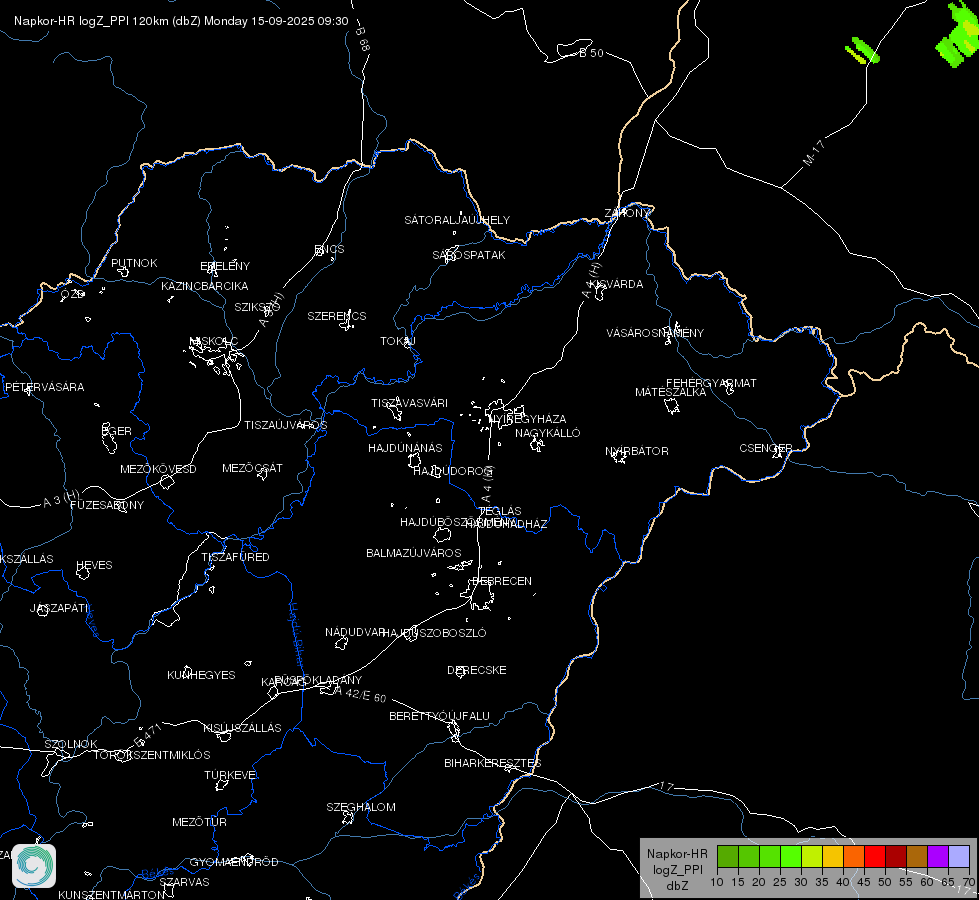Click the TÚRKEVE town label

tap(231, 774)
